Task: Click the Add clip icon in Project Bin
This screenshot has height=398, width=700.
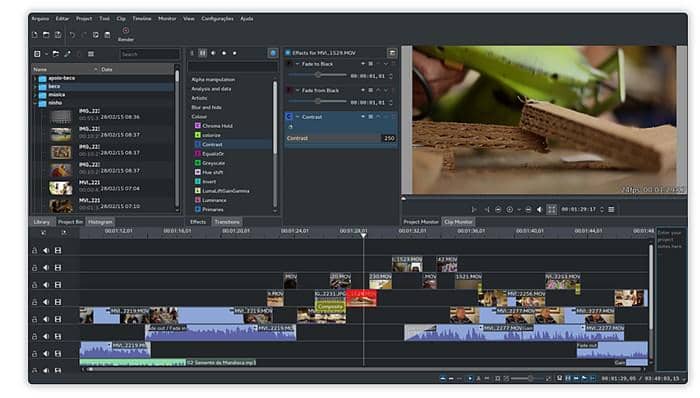Action: 38,54
